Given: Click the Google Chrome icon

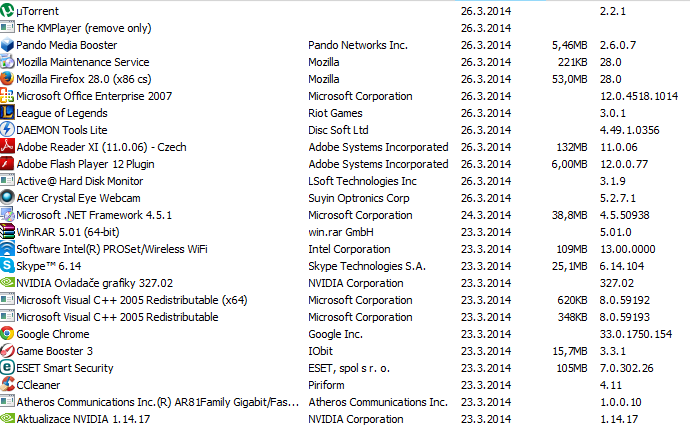Looking at the screenshot, I should point(8,334).
